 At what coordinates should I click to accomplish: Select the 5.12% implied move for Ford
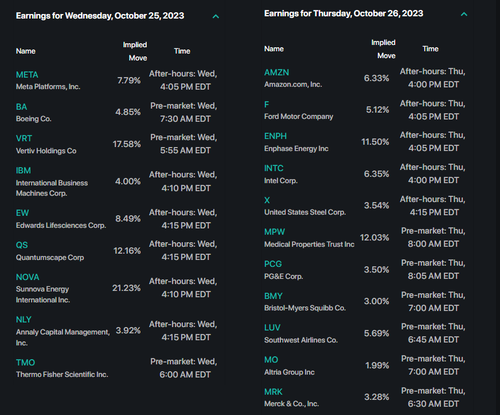(378, 110)
